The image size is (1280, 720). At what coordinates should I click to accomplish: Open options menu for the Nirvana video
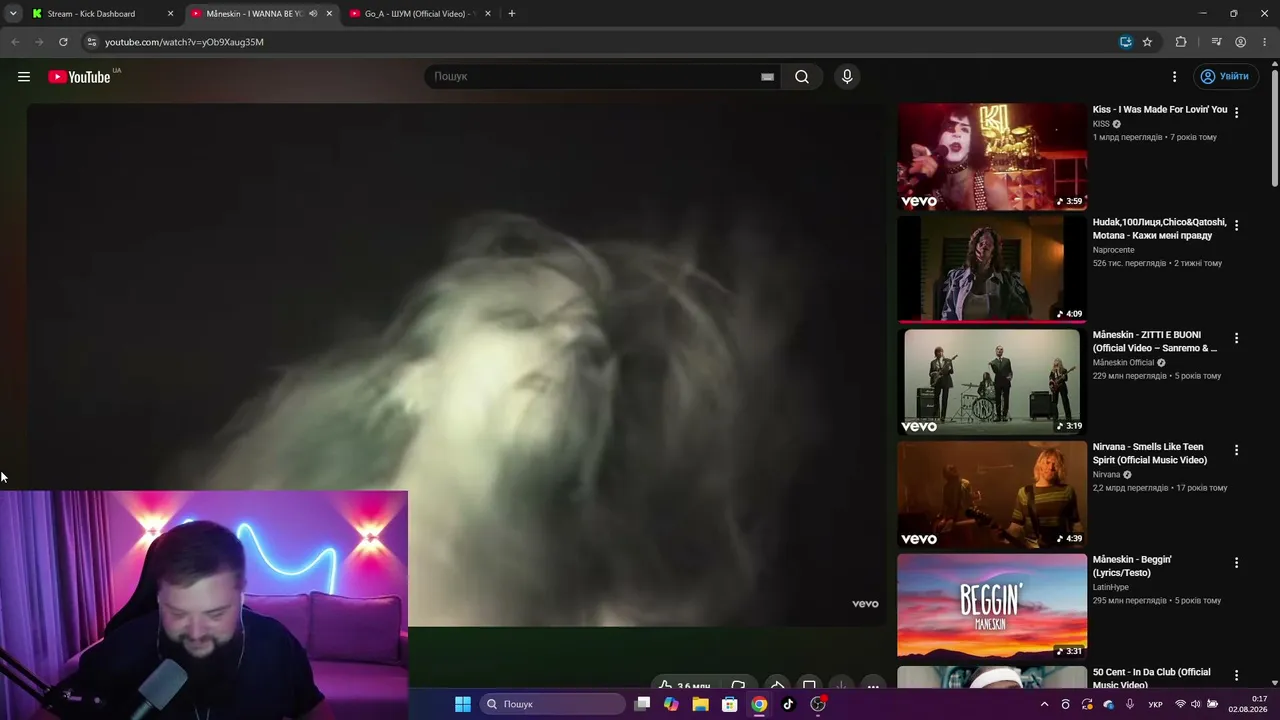[1236, 450]
